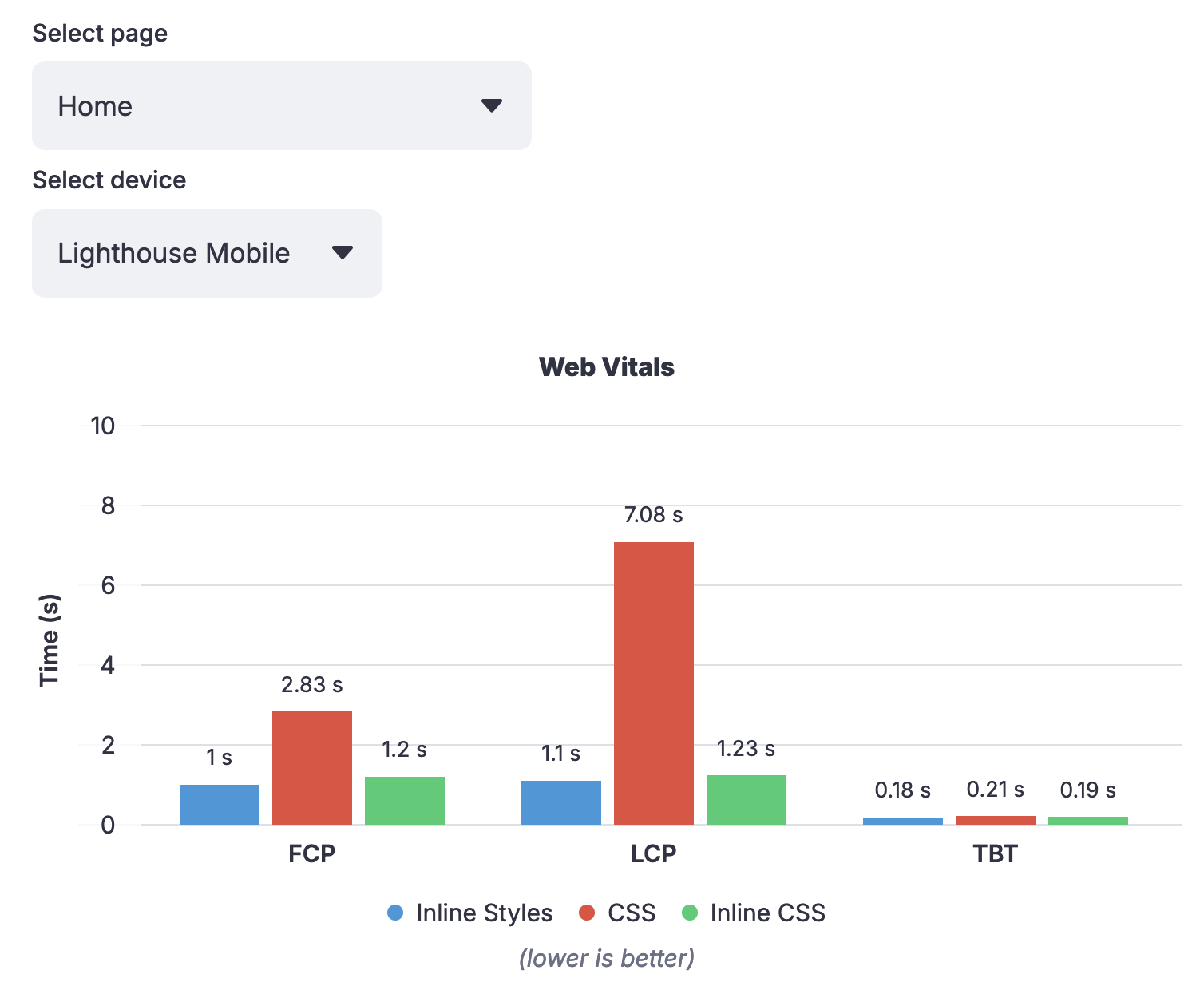
Task: Click the '0.18 s' value label
Action: point(903,790)
